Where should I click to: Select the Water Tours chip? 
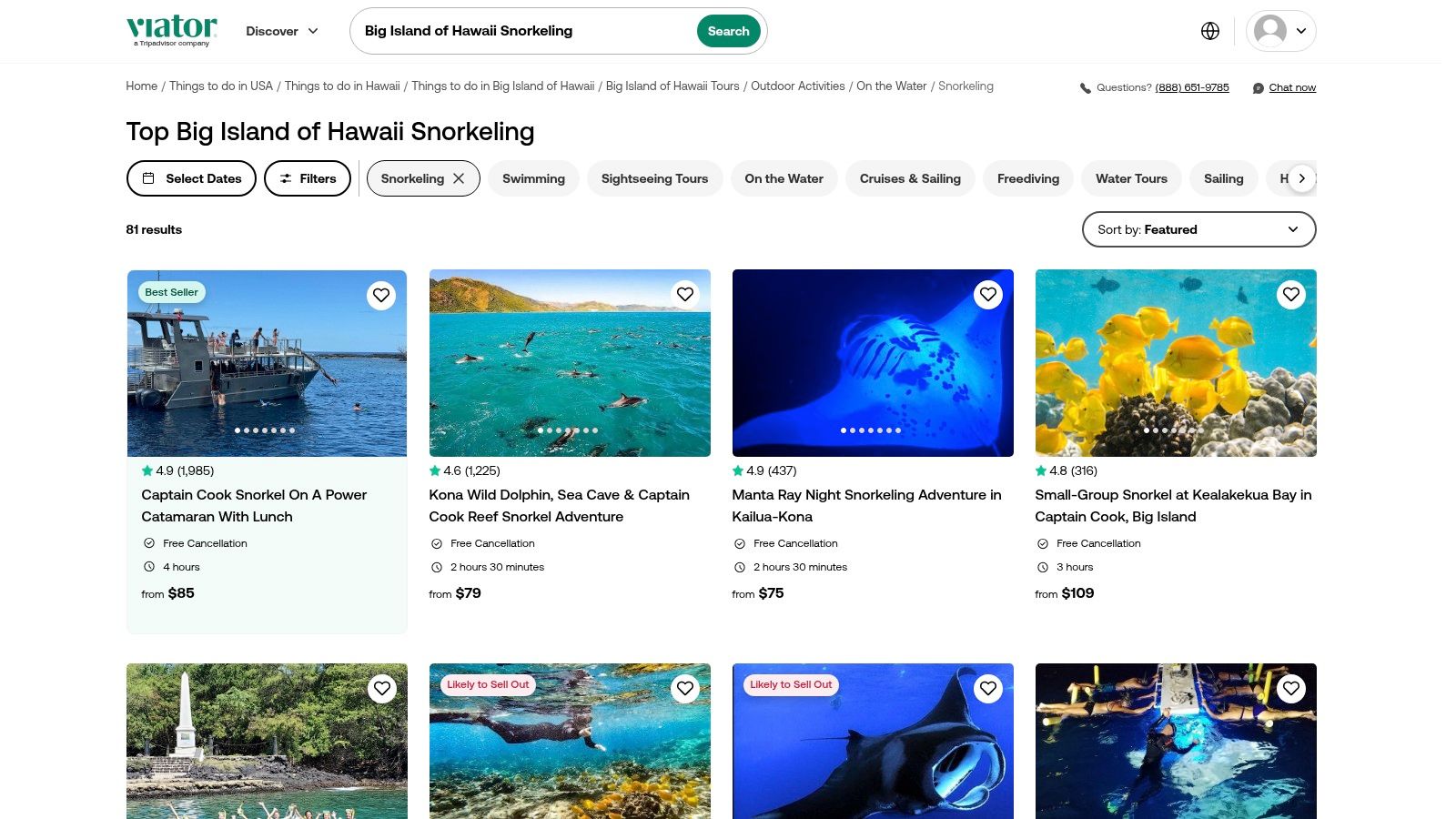tap(1131, 178)
